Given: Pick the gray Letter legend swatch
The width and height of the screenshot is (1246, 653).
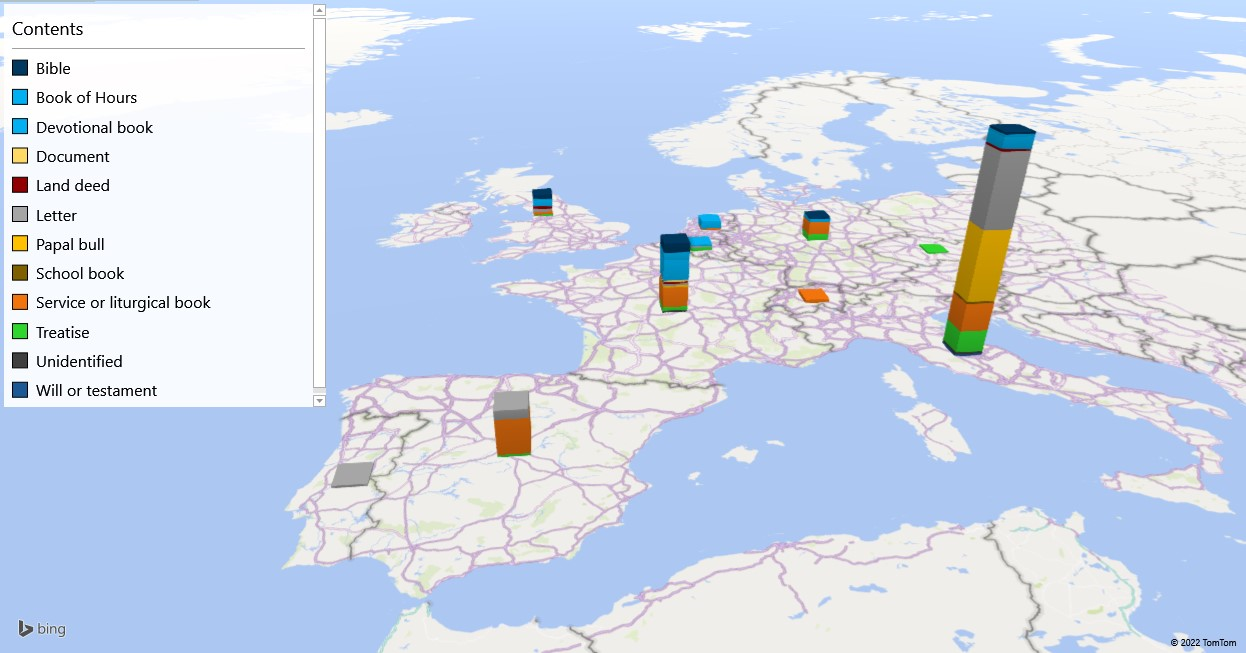Looking at the screenshot, I should 20,215.
